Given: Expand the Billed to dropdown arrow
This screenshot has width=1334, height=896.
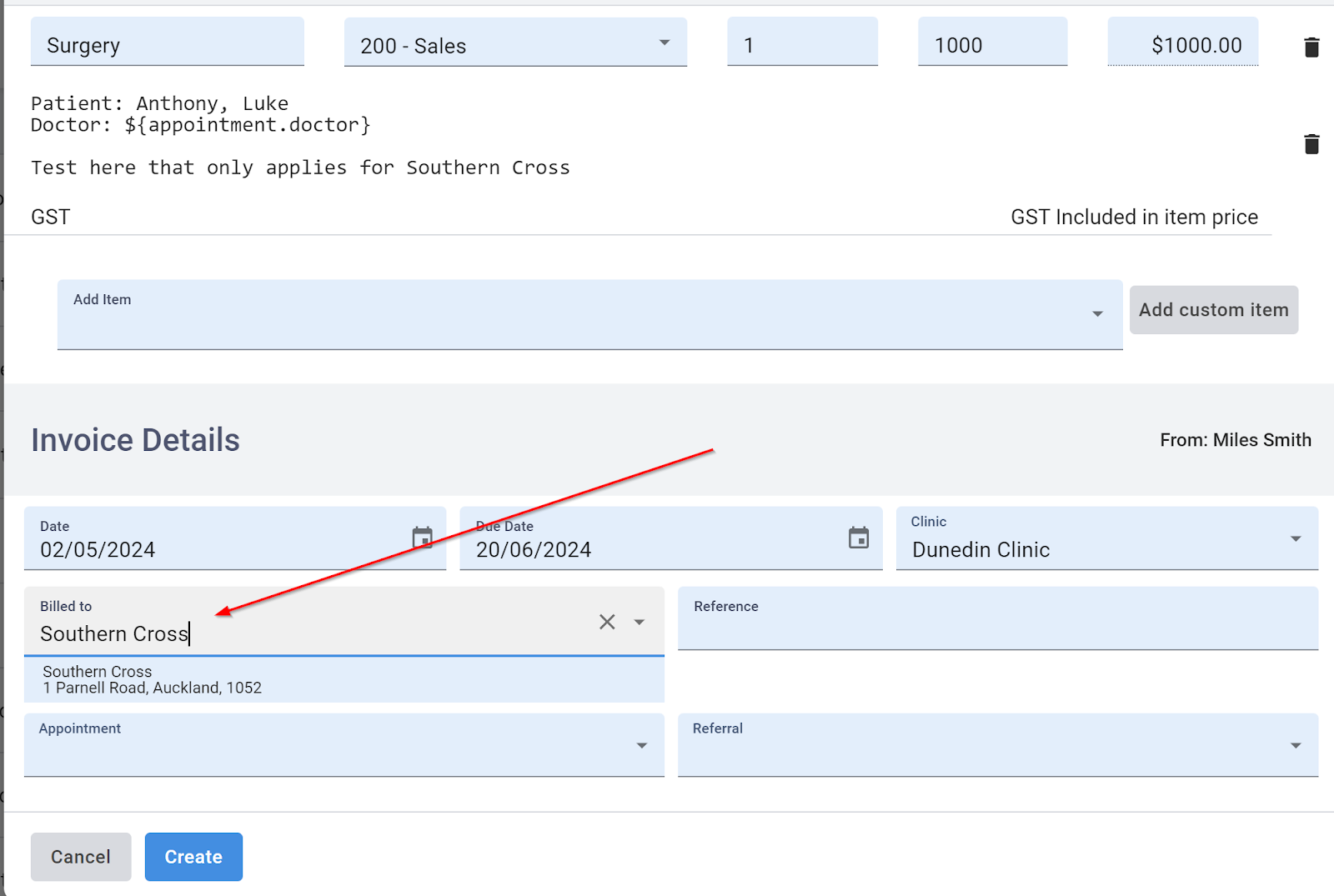Looking at the screenshot, I should [x=639, y=622].
